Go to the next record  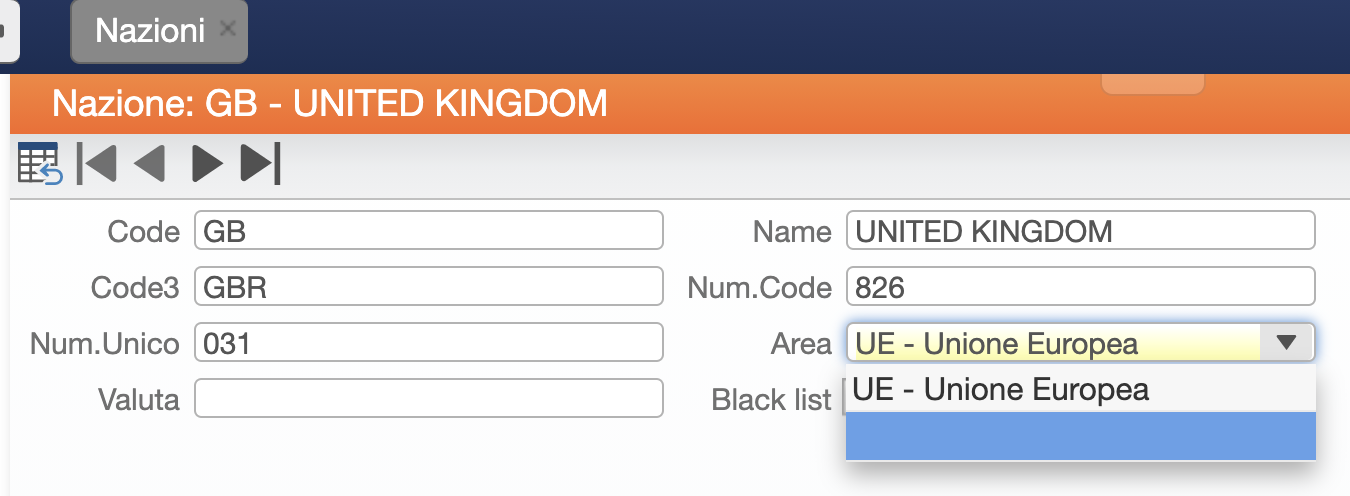point(207,164)
